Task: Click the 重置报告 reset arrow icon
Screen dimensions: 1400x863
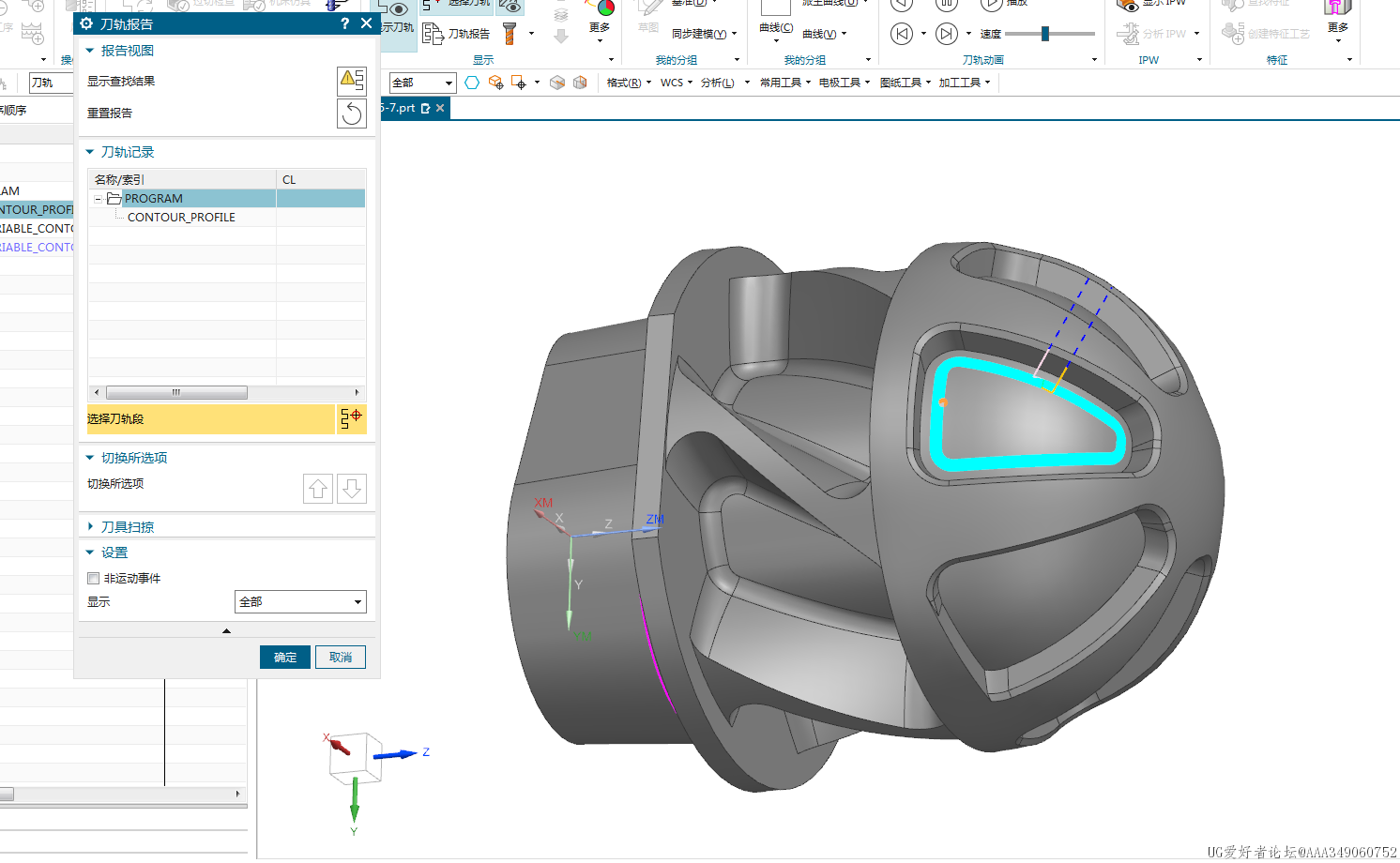Action: tap(352, 114)
